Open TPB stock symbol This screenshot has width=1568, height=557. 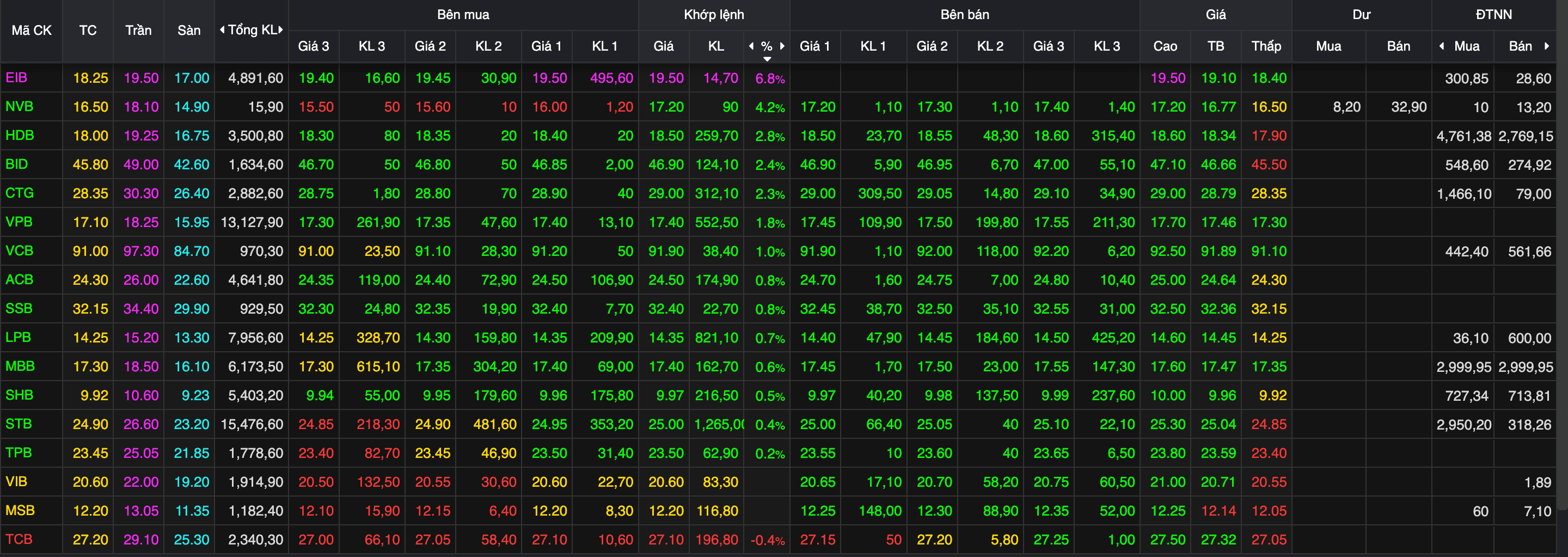(19, 452)
